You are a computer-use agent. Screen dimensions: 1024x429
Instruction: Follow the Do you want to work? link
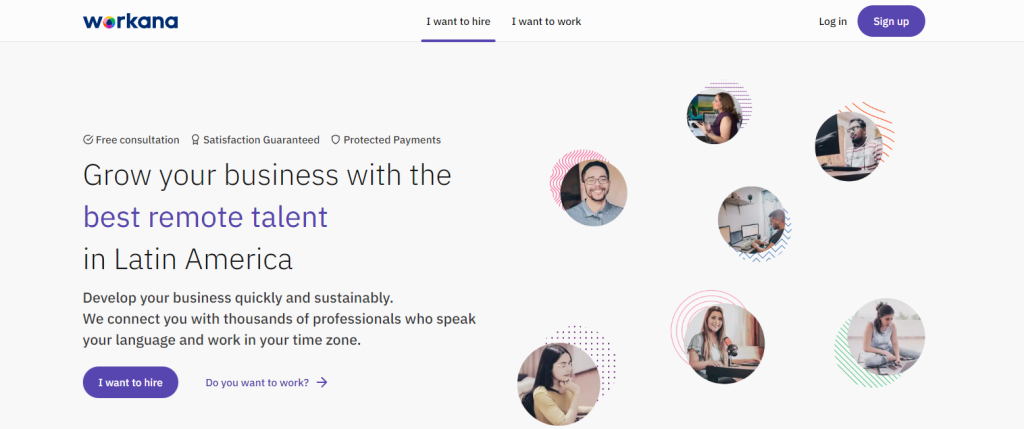[x=257, y=382]
